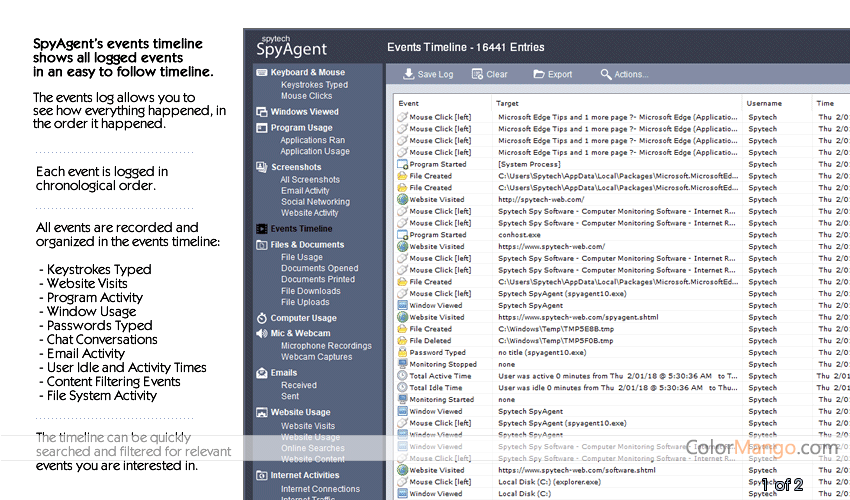Open the Actions magnifier icon
Screen dimensions: 850x500
606,75
